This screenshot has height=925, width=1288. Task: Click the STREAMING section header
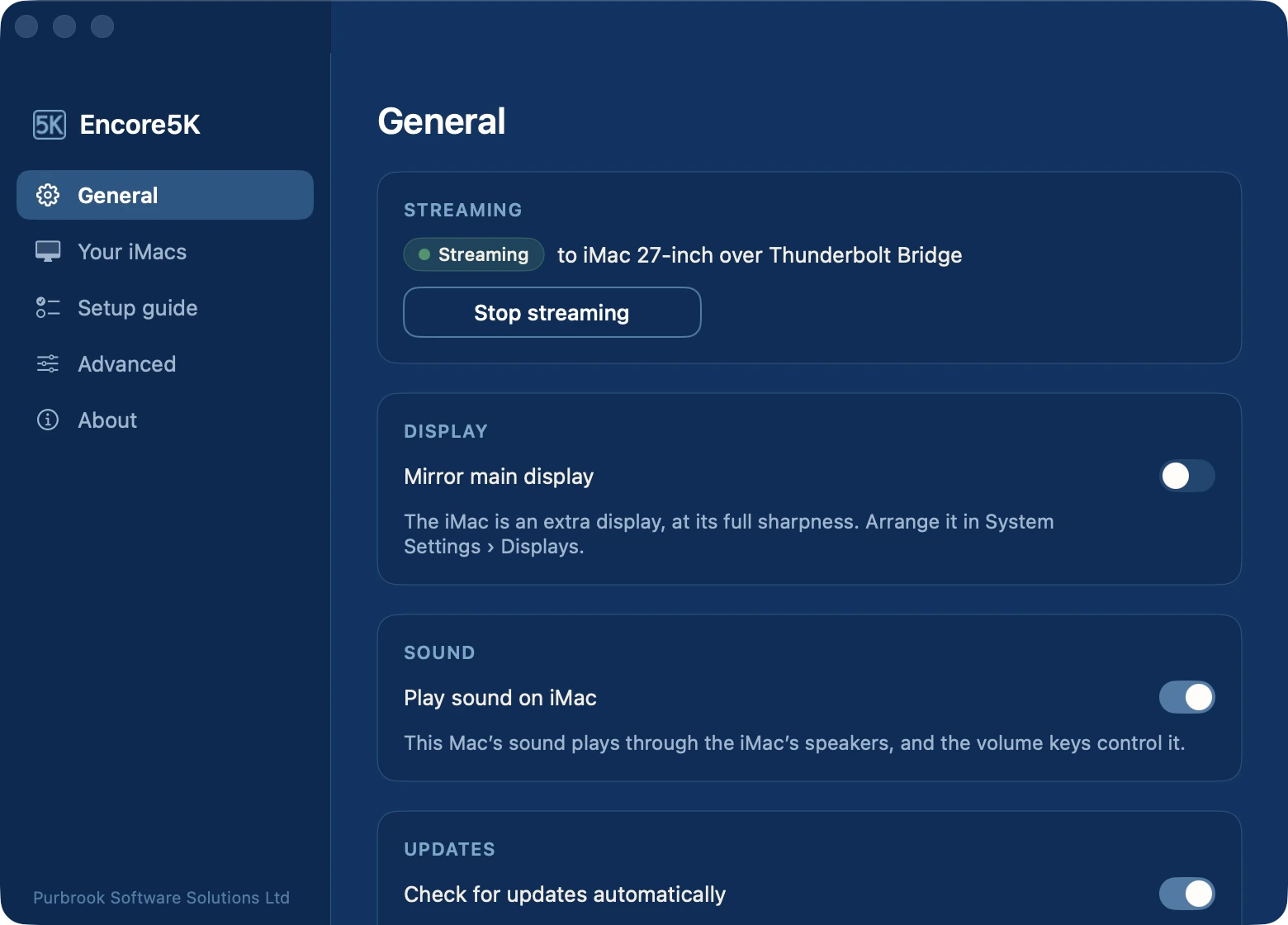463,210
